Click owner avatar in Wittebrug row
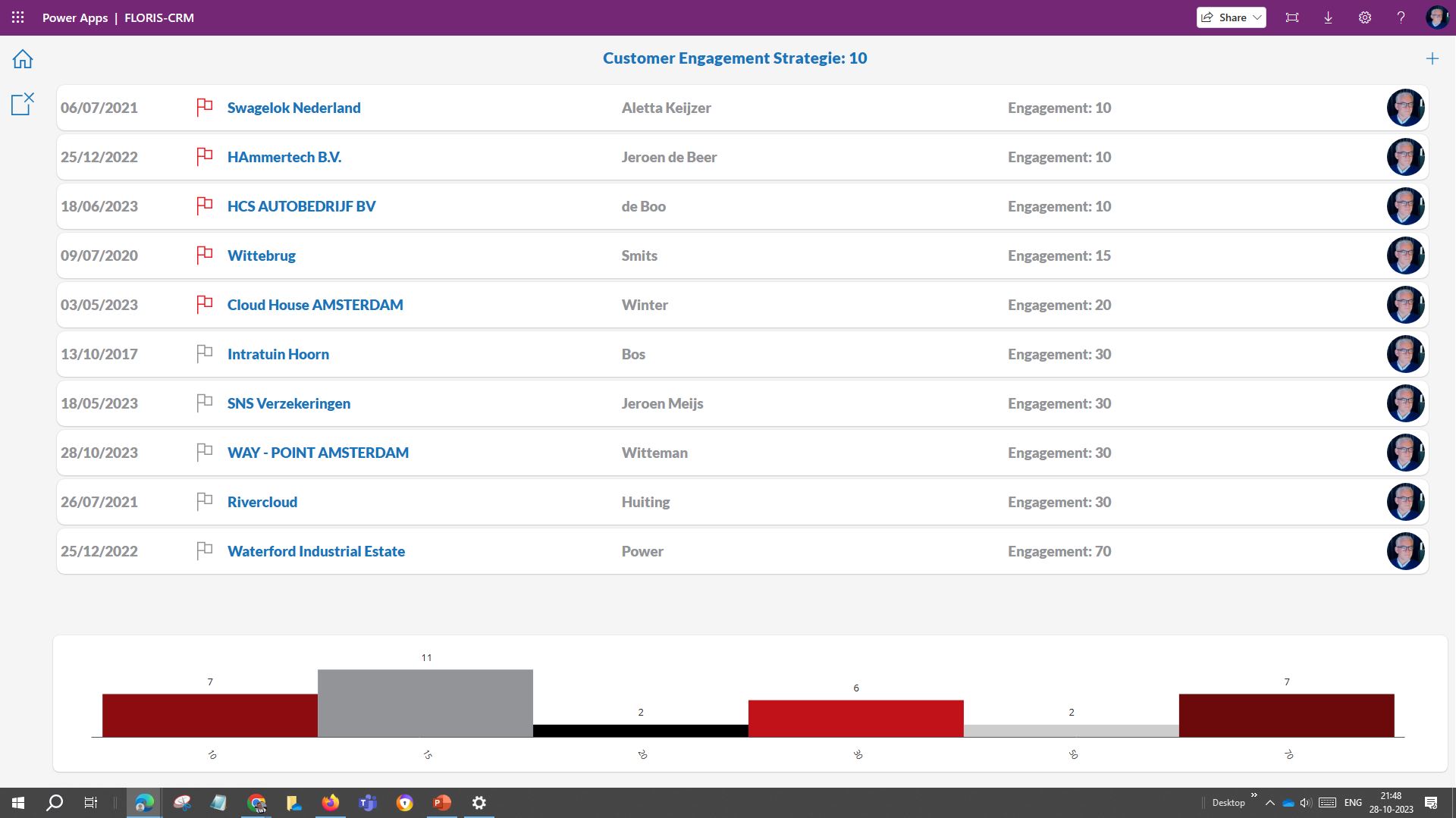 pos(1405,255)
